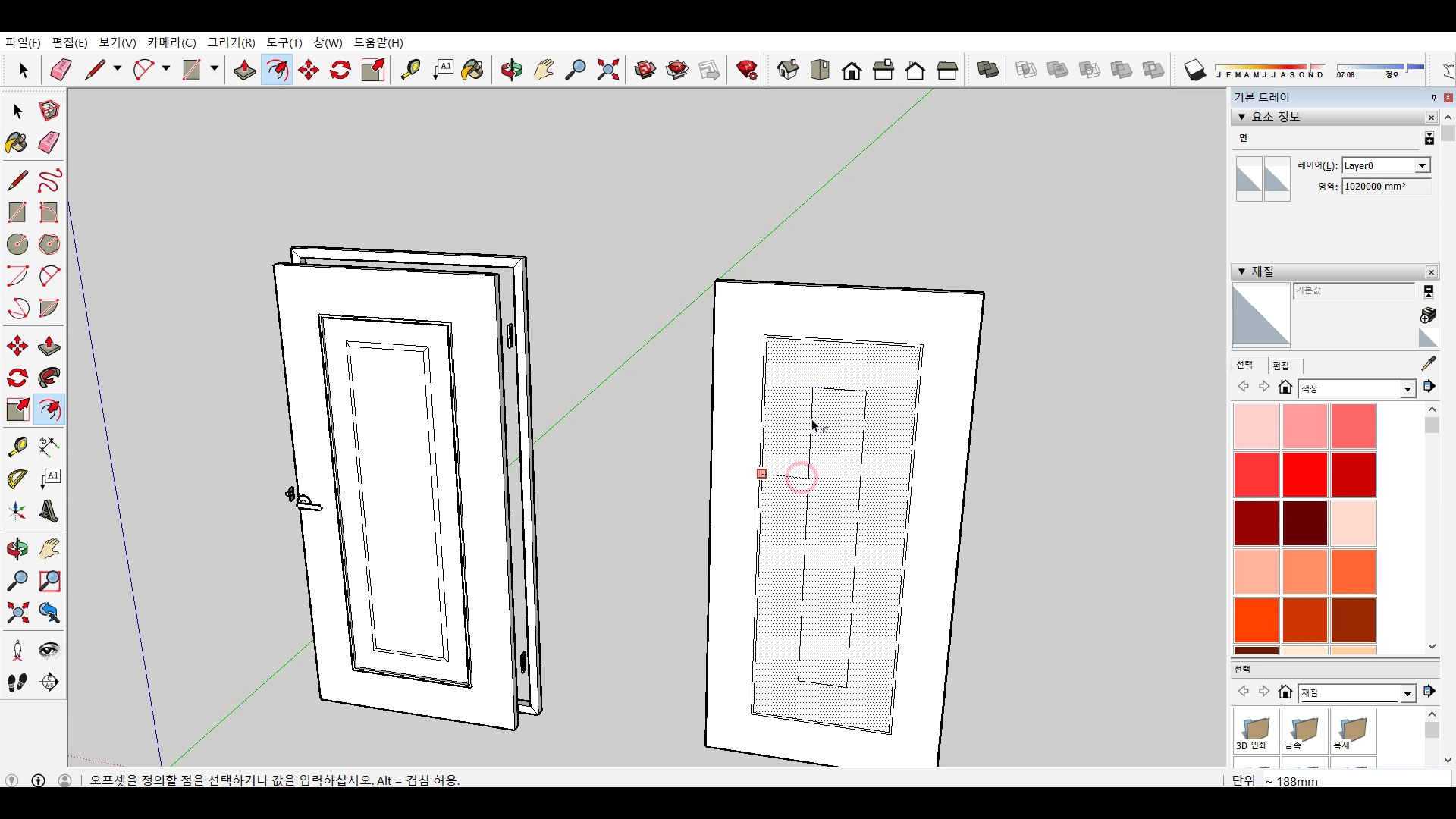Open the 3D 인쇄 material folder
Viewport: 1456px width, 819px height.
1256,731
